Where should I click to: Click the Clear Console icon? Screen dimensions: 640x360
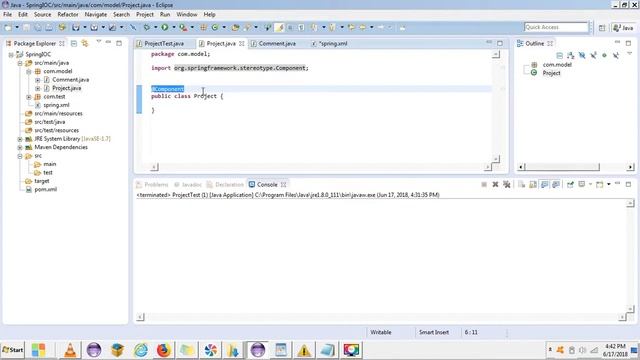[522, 184]
